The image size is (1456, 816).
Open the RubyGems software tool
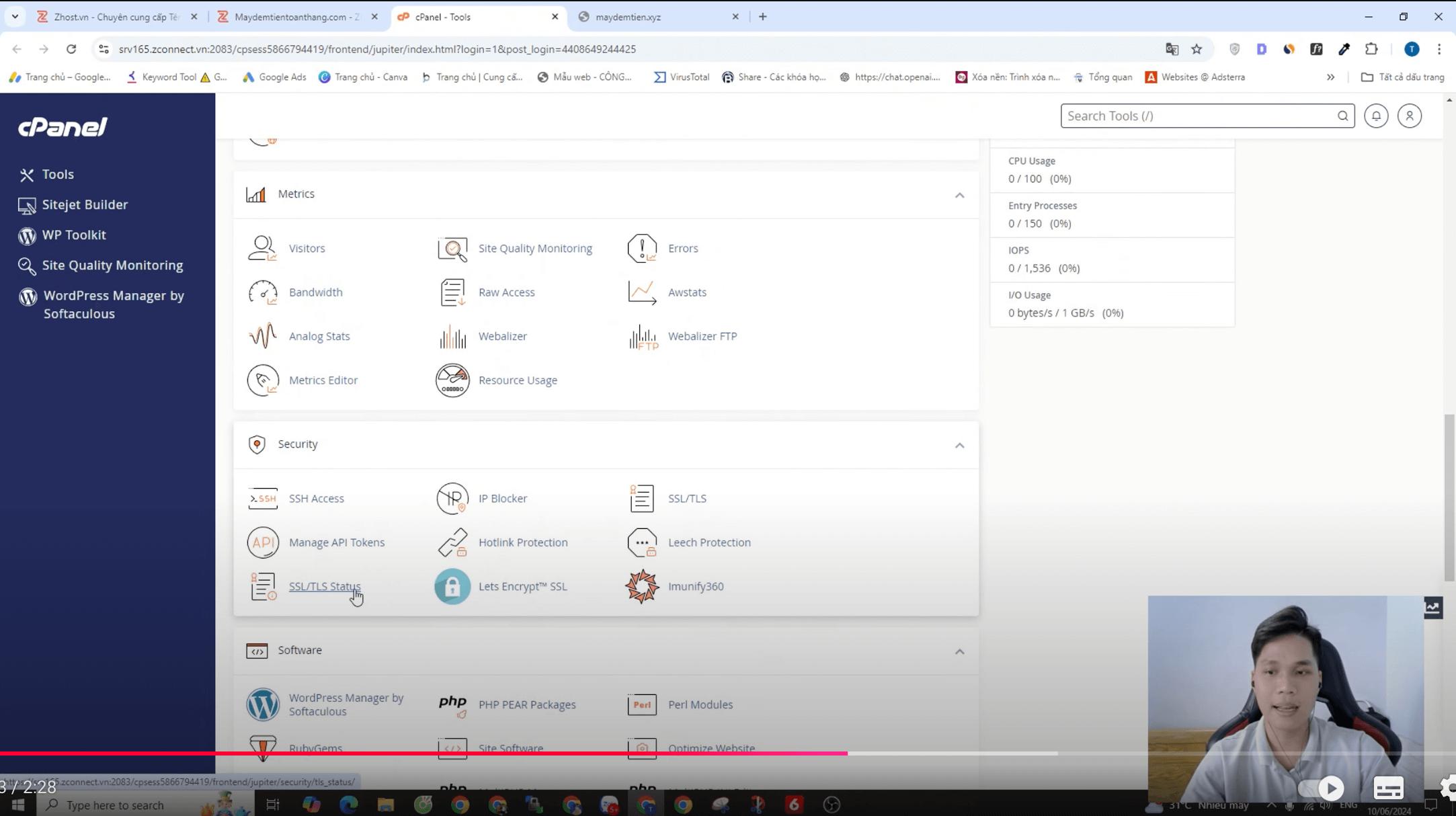(315, 748)
